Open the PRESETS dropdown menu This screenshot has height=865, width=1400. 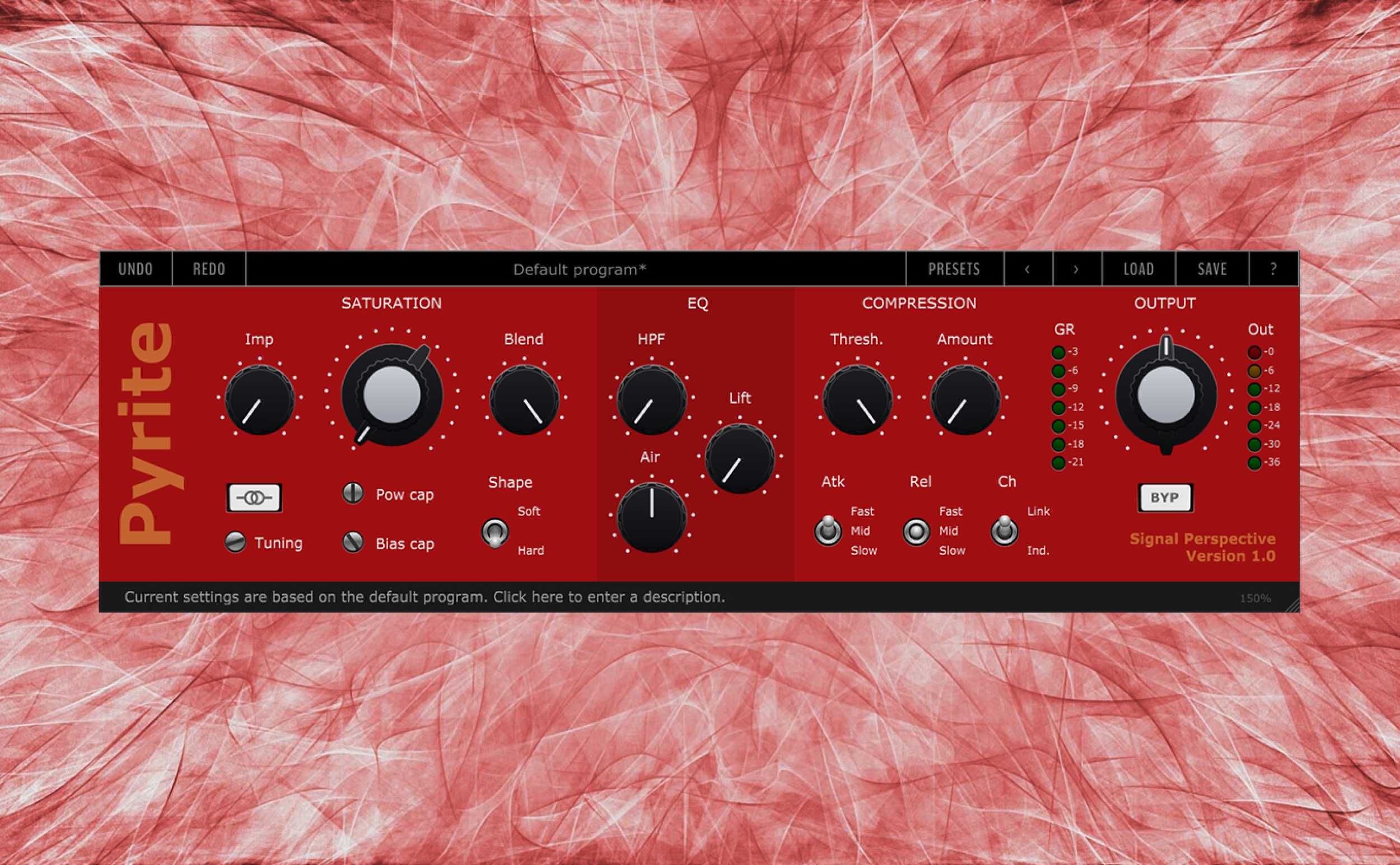coord(954,269)
